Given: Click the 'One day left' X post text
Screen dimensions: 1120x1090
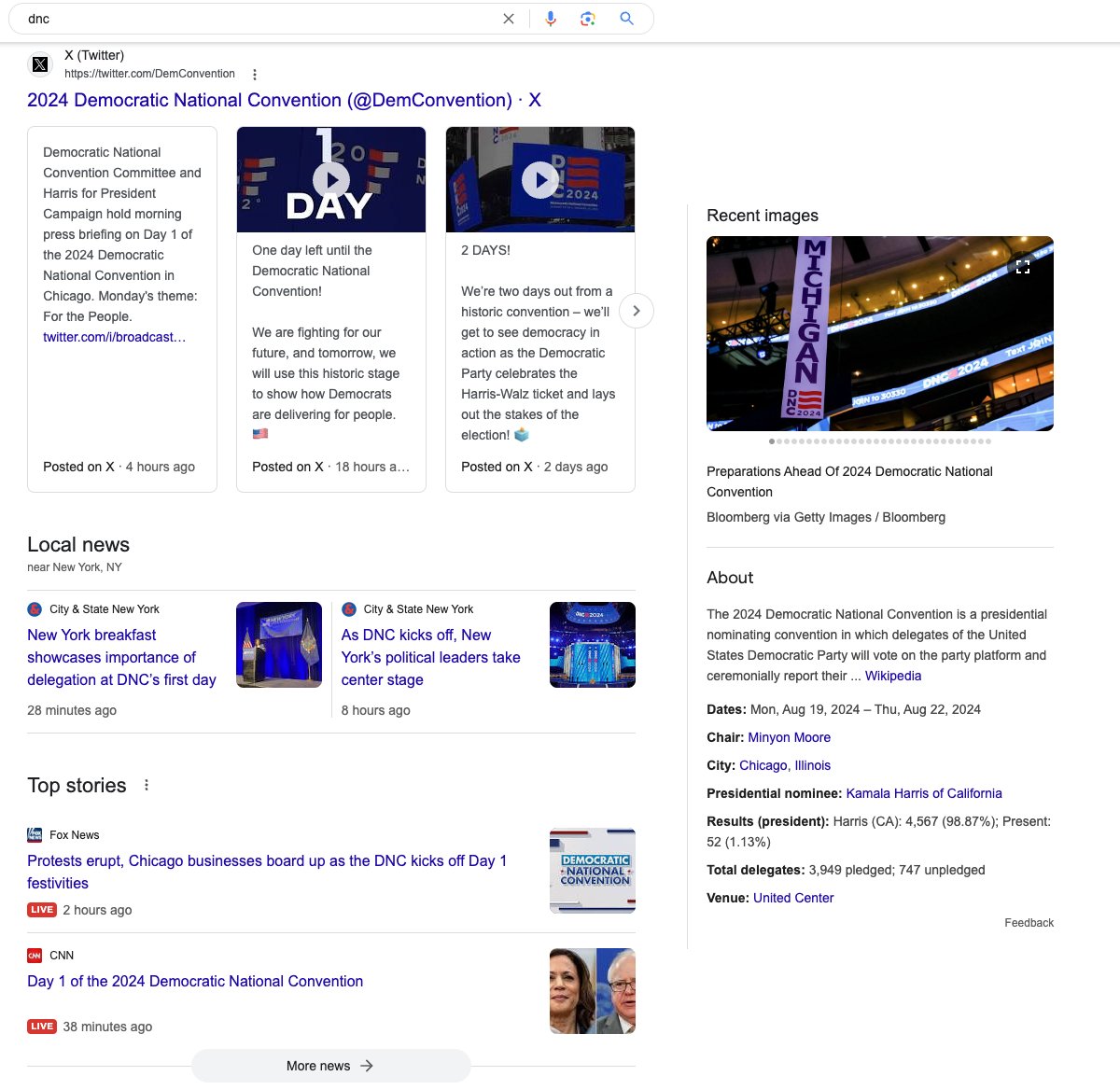Looking at the screenshot, I should coord(326,332).
